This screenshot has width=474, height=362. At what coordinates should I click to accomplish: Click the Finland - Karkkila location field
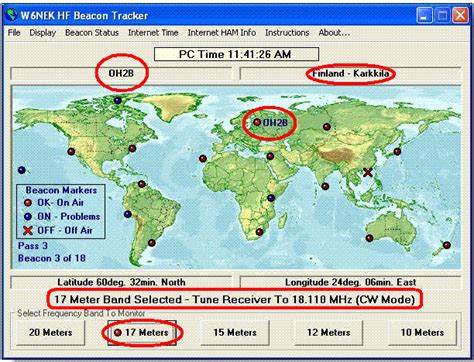pyautogui.click(x=350, y=73)
